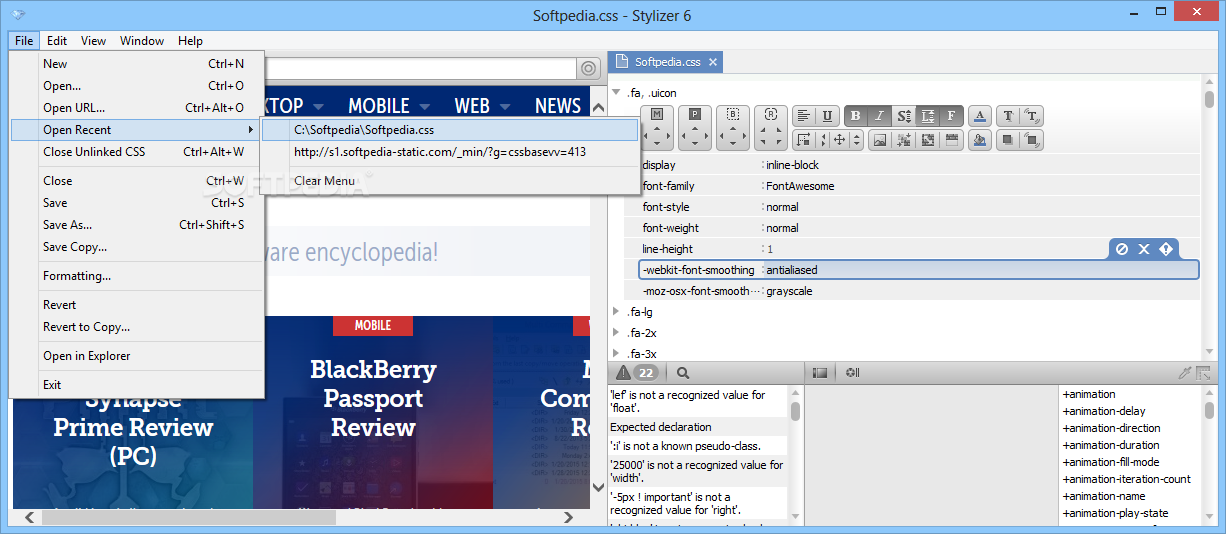Expand the .fa-2x rule
Viewport: 1226px width, 534px height.
[x=616, y=333]
